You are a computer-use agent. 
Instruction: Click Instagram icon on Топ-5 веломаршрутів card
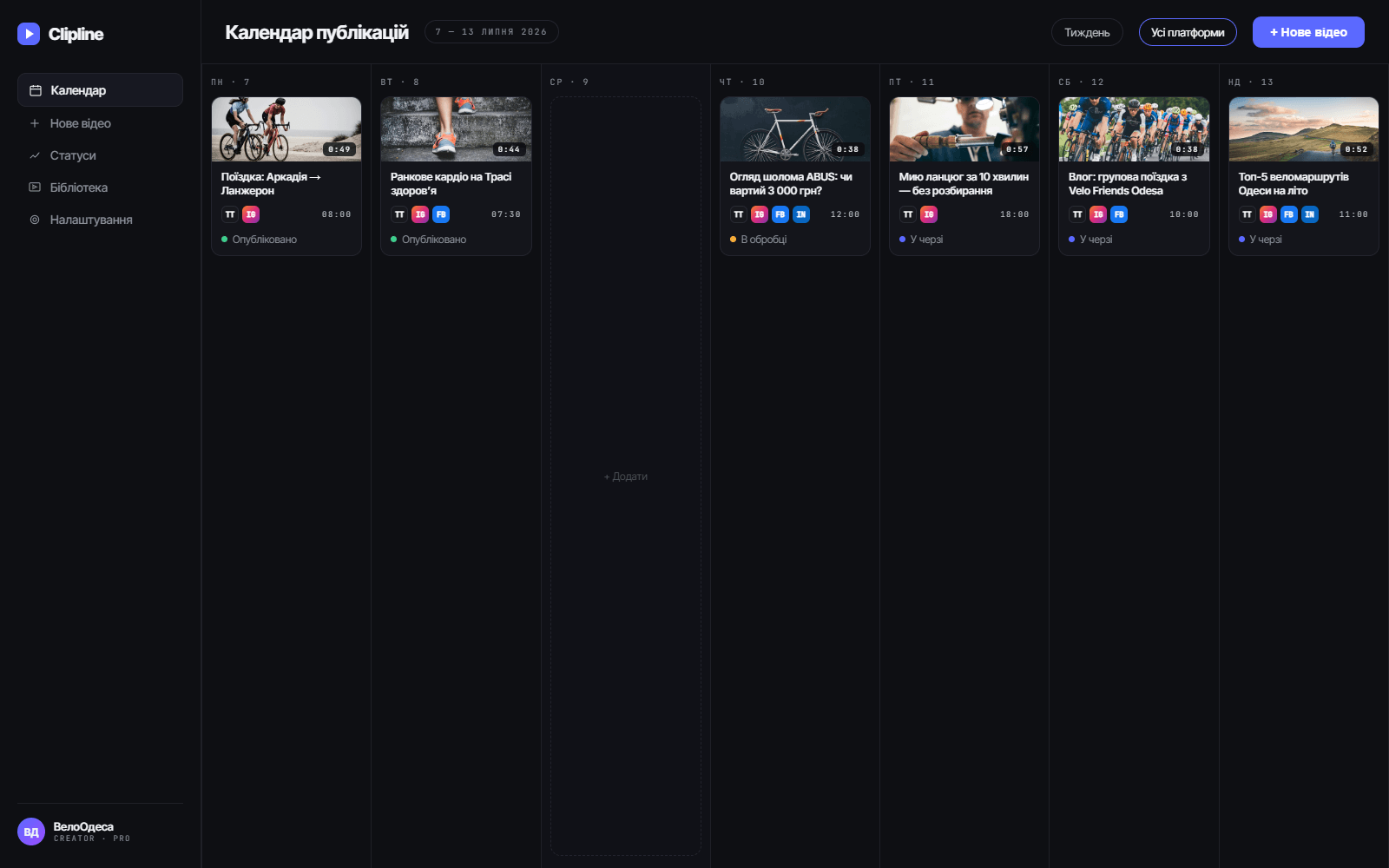click(1268, 214)
